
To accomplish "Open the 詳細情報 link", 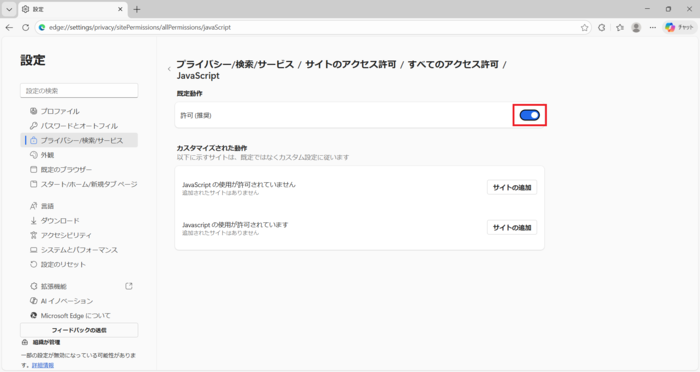I will pyautogui.click(x=42, y=365).
